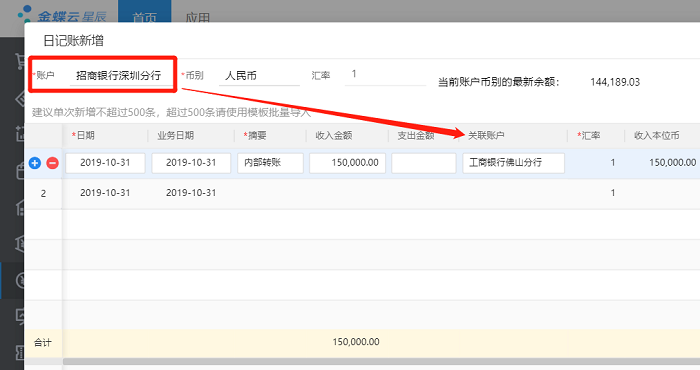The width and height of the screenshot is (700, 370).
Task: Click the 支出金额 column header
Action: (416, 135)
